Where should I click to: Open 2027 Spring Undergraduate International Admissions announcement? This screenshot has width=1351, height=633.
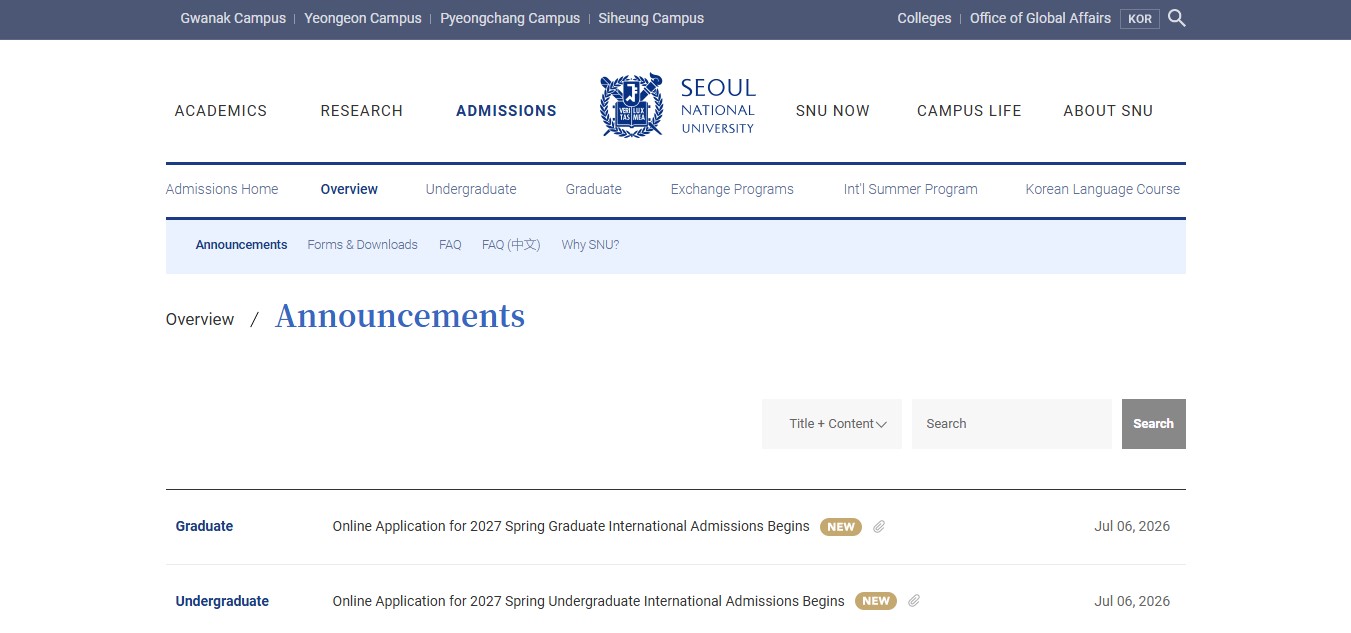pyautogui.click(x=589, y=602)
